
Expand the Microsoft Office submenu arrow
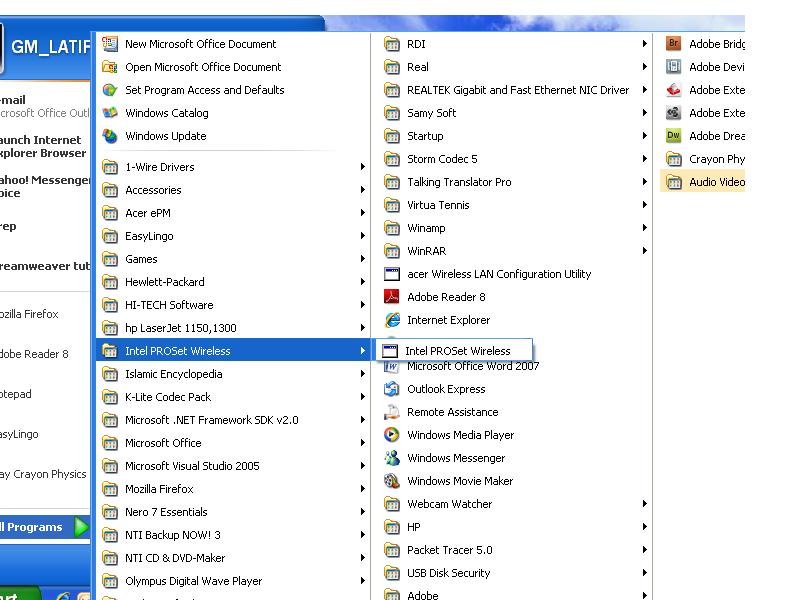pos(362,443)
